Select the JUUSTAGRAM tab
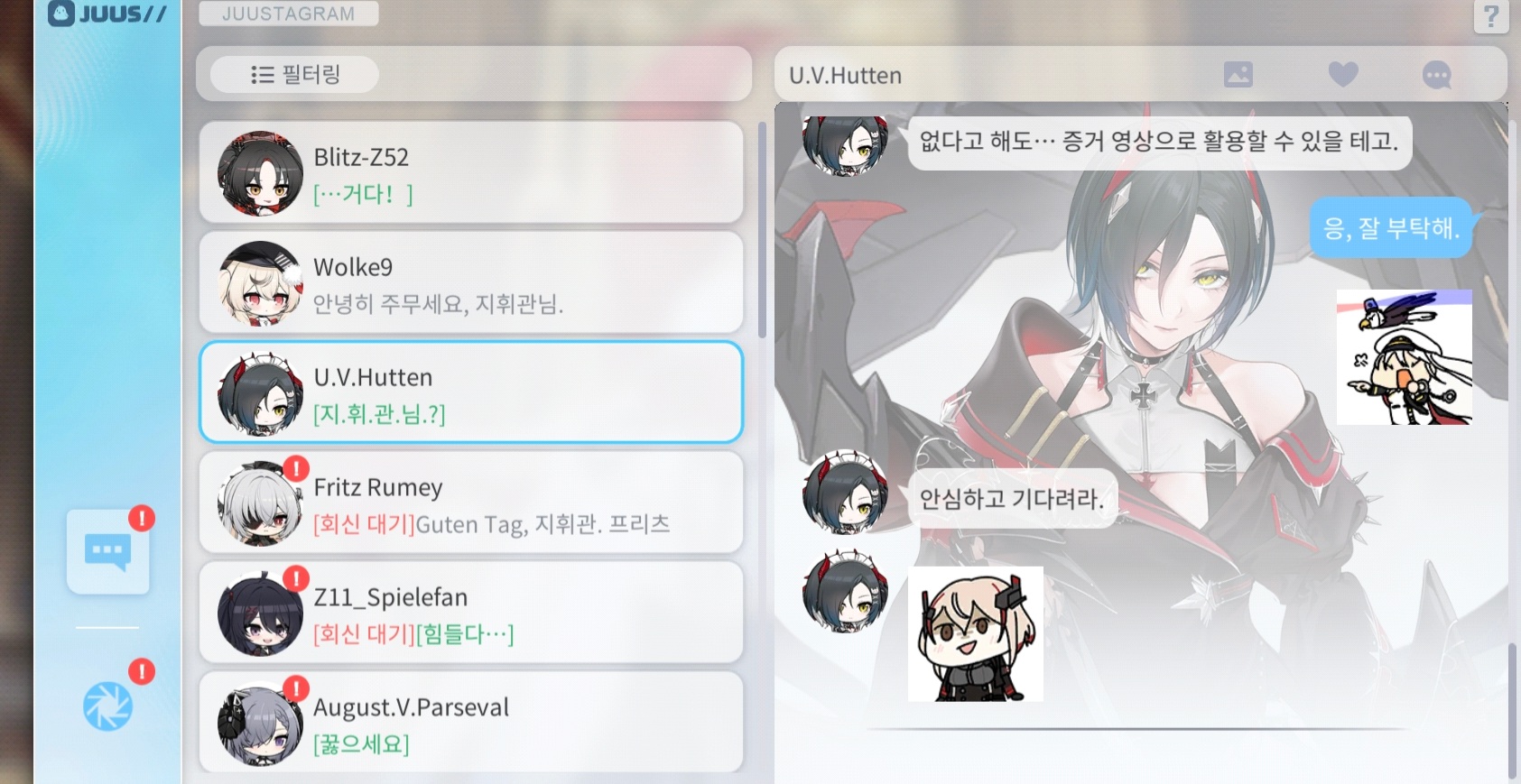The height and width of the screenshot is (784, 1521). (x=288, y=14)
